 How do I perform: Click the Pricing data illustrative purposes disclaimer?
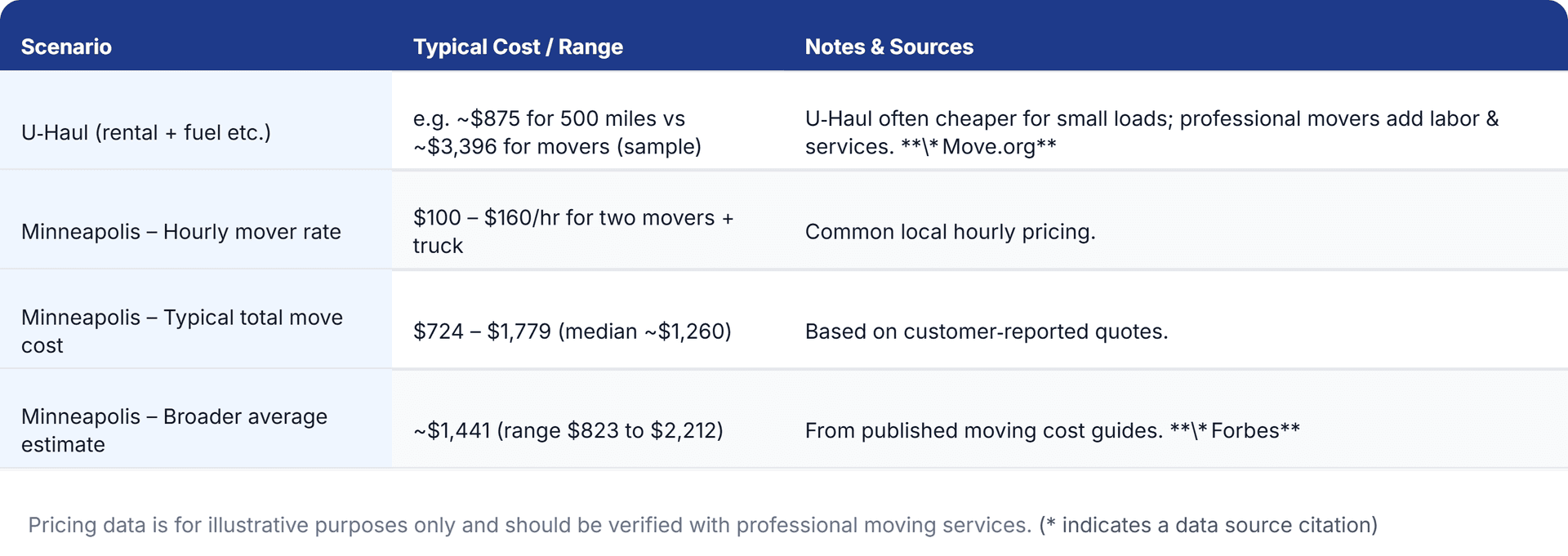click(529, 525)
